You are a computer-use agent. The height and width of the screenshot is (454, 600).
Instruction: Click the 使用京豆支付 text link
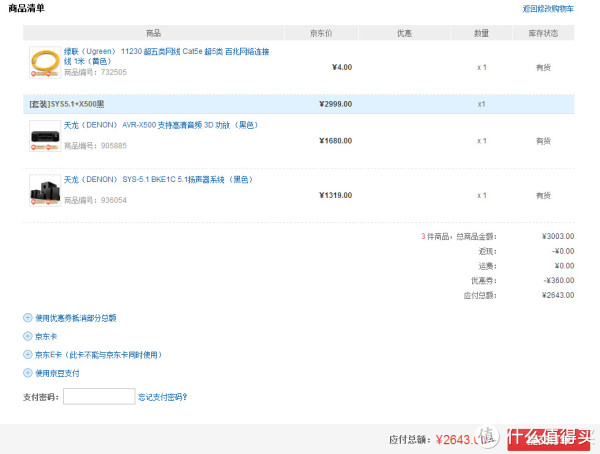pyautogui.click(x=57, y=373)
